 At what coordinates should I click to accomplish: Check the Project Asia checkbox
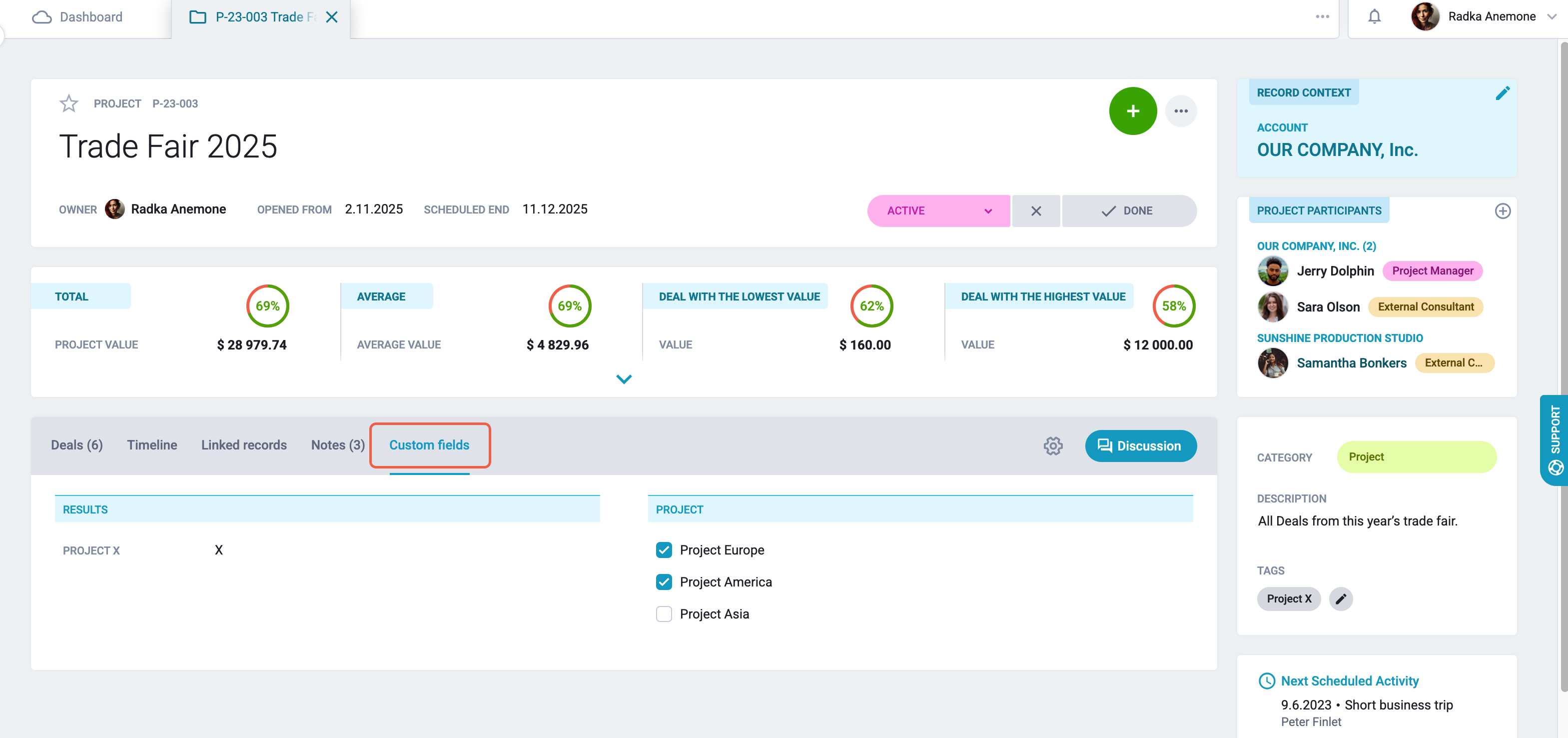pos(664,614)
